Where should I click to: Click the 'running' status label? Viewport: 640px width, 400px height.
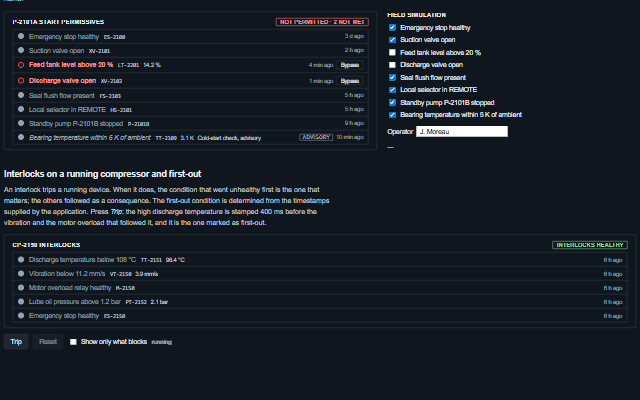click(162, 342)
